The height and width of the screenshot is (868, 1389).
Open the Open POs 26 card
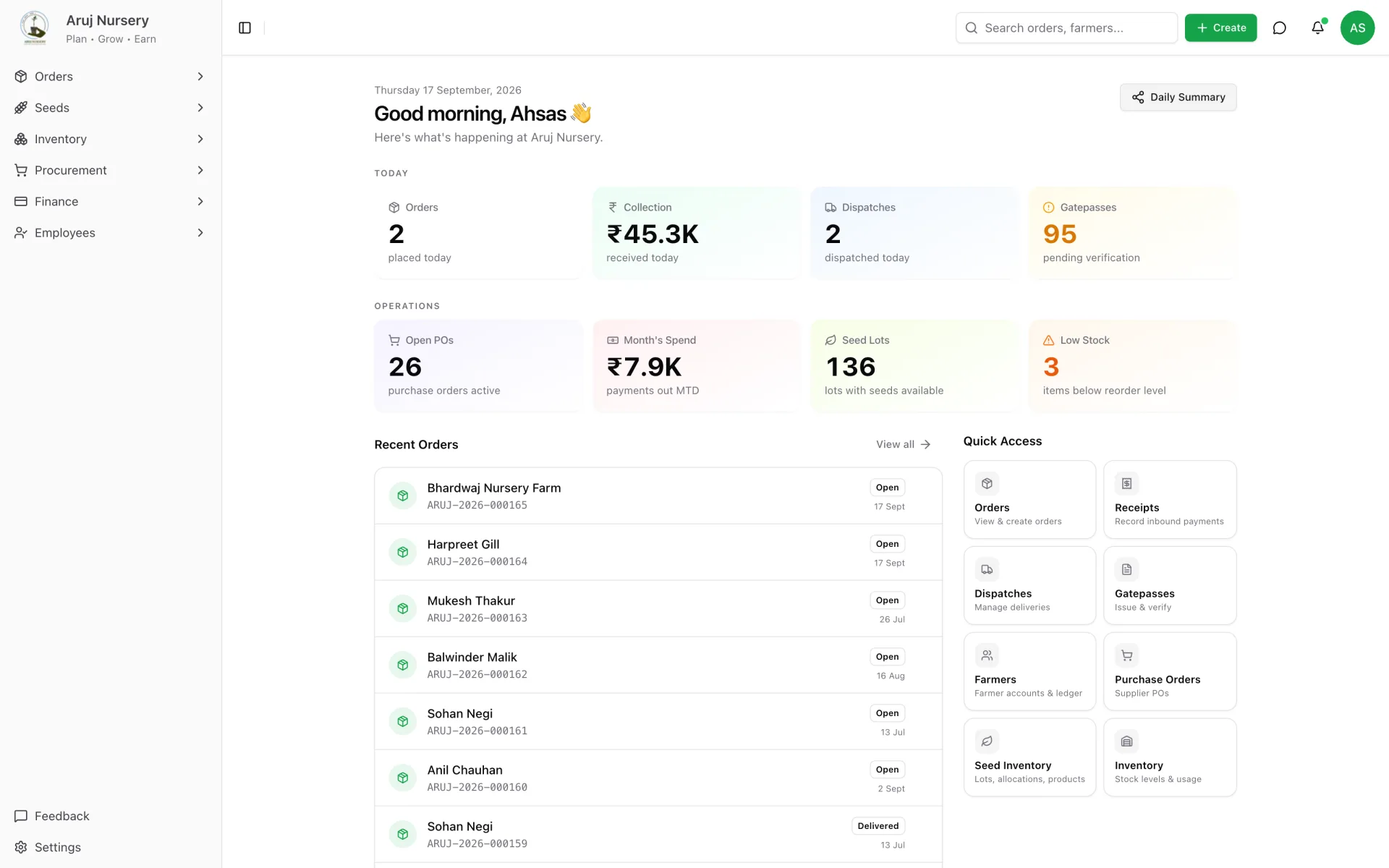click(478, 366)
